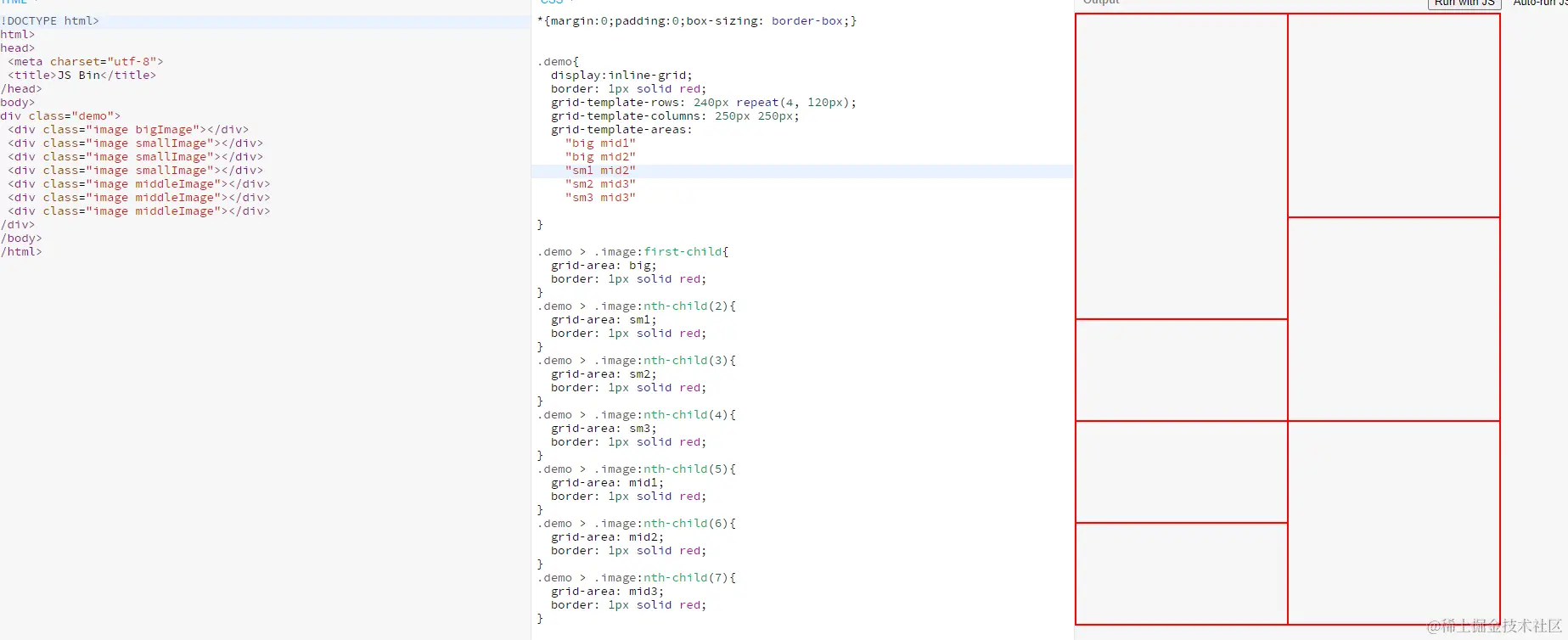Click the "<!DOCTYPE html>" line in HTML
Viewport: 1568px width, 640px height.
(49, 21)
